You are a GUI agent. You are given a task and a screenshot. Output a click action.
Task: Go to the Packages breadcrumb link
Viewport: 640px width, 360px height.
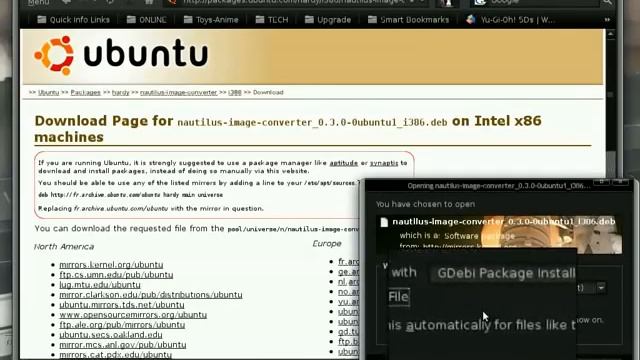point(85,93)
